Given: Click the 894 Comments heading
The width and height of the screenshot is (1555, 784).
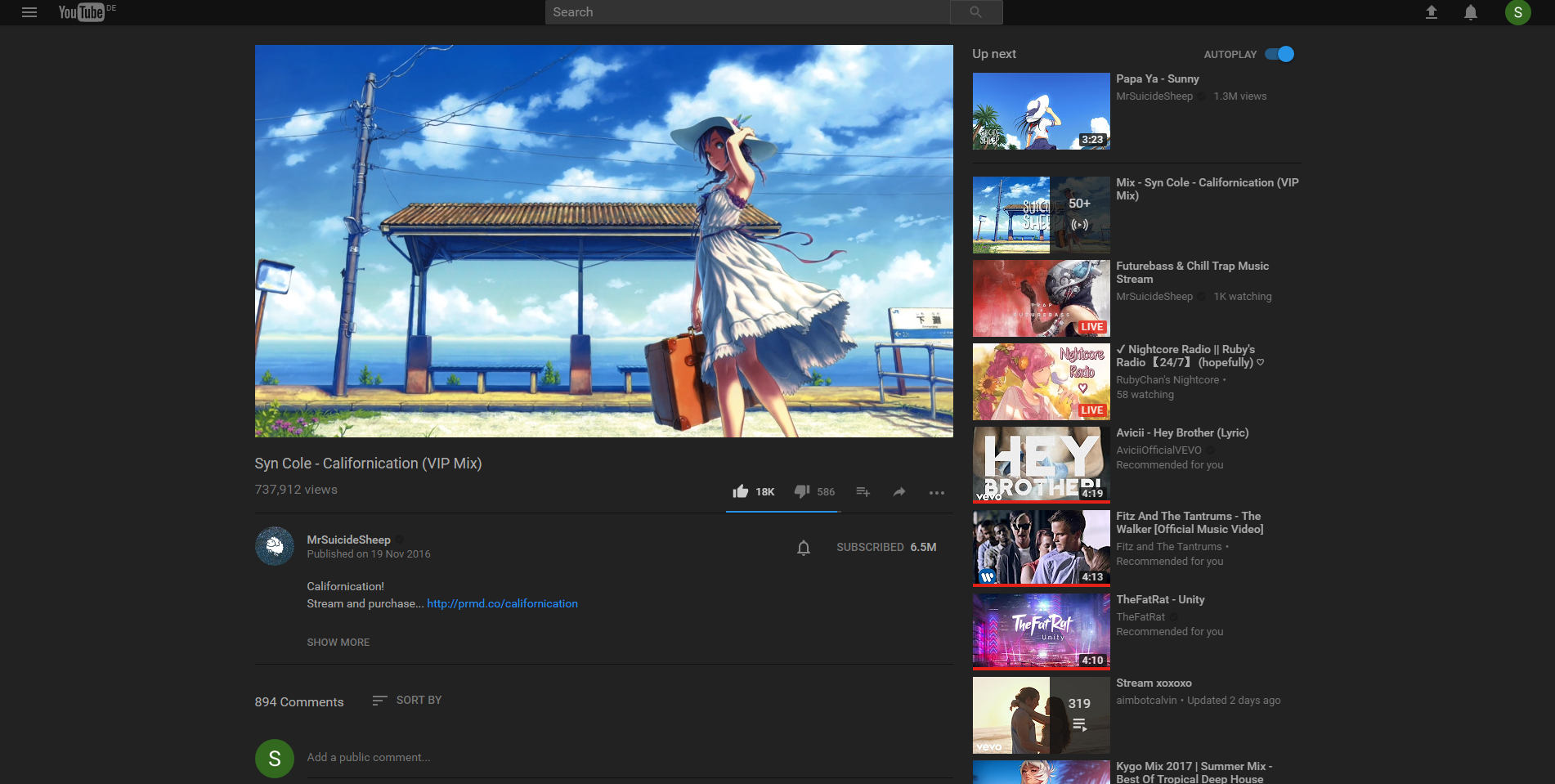Looking at the screenshot, I should (x=299, y=702).
